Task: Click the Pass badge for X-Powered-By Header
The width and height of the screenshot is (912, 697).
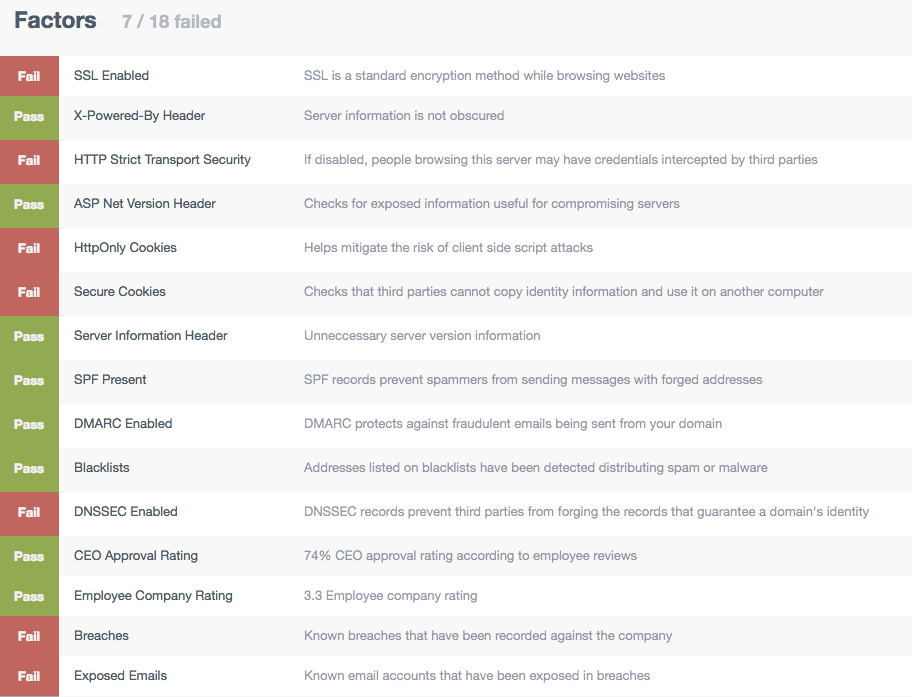Action: point(29,116)
